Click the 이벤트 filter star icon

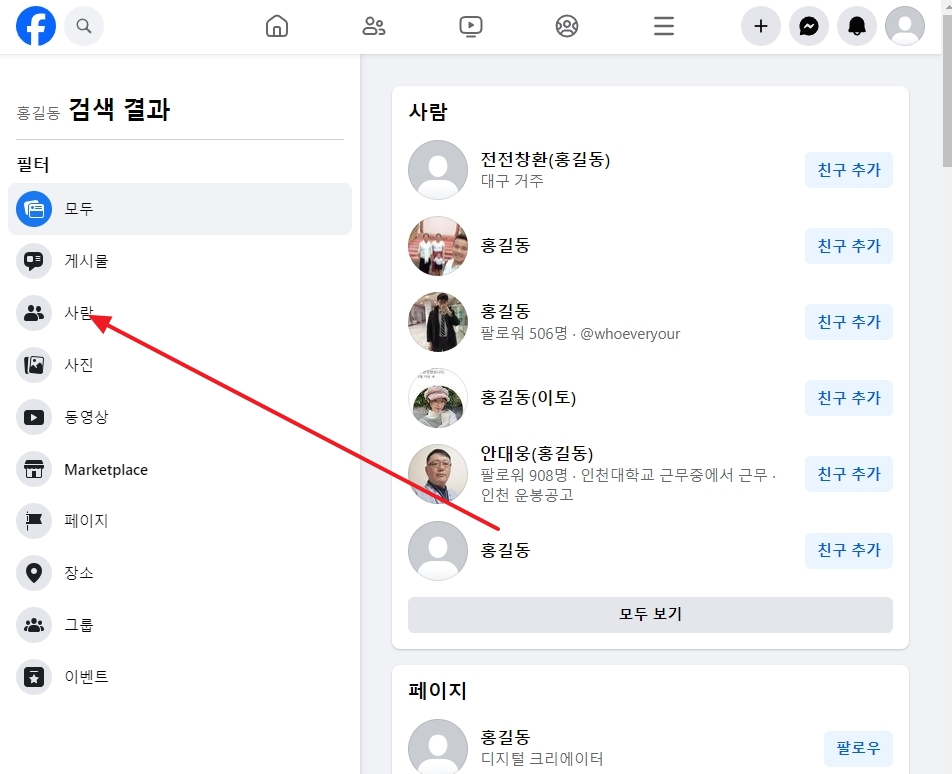click(34, 677)
